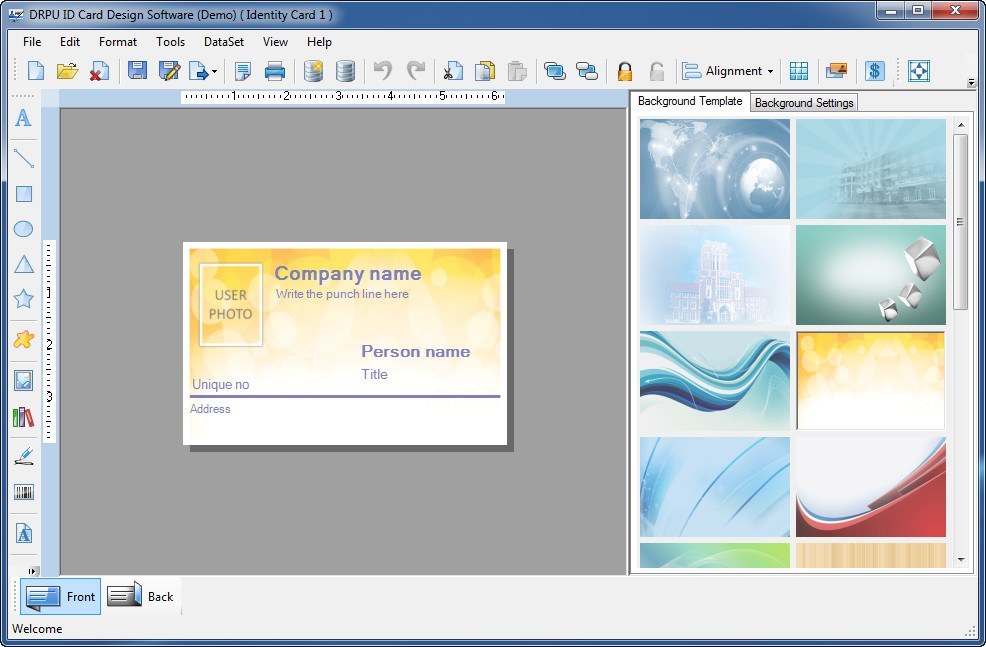Screen dimensions: 986x647
Task: Select the Line drawing tool
Action: (x=23, y=157)
